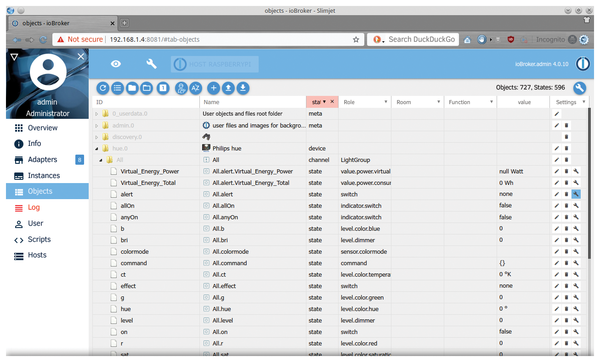Click the add new object plus icon
This screenshot has width=600, height=362.
click(x=214, y=88)
